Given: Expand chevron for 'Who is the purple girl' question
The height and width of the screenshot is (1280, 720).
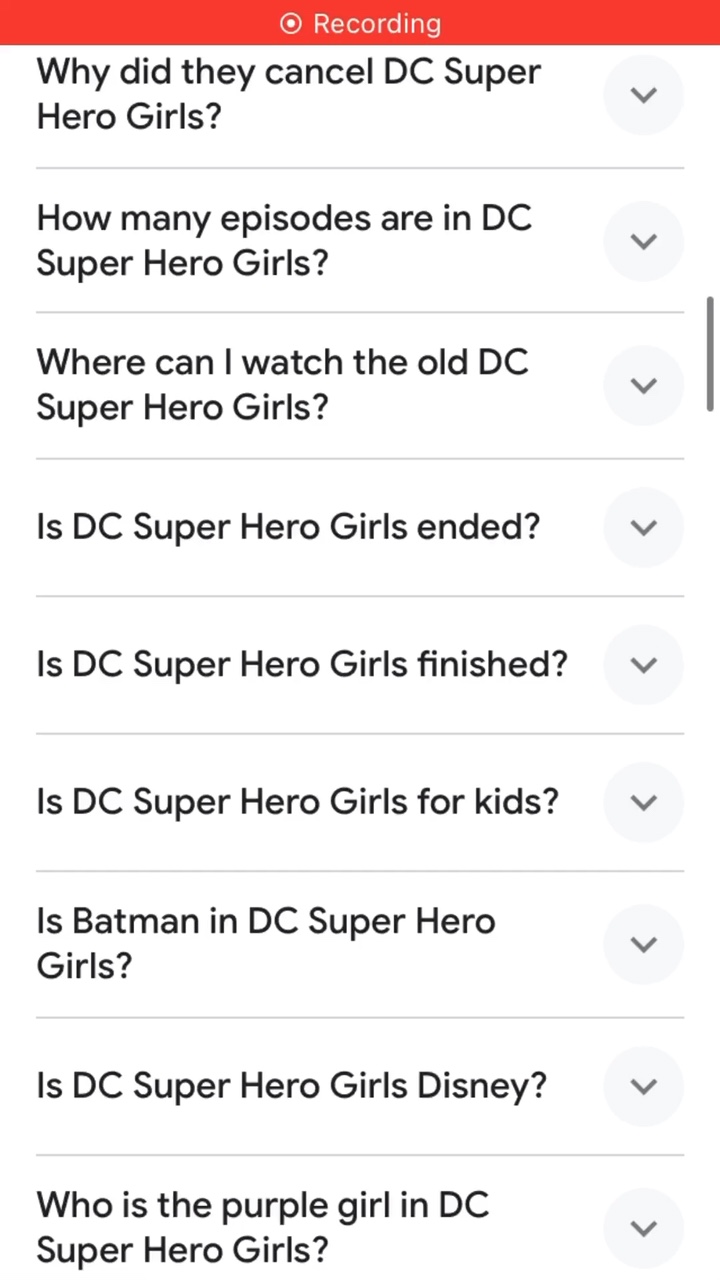Looking at the screenshot, I should click(x=644, y=1228).
